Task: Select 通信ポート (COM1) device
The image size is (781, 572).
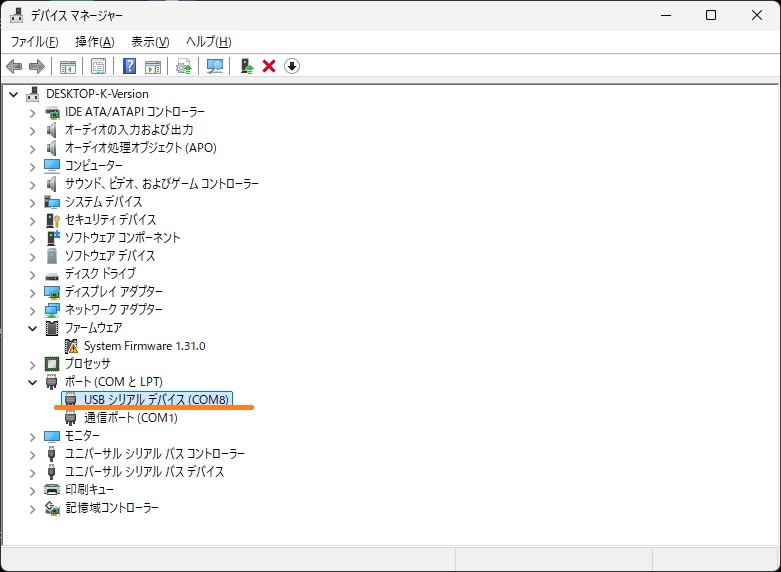Action: [x=130, y=418]
